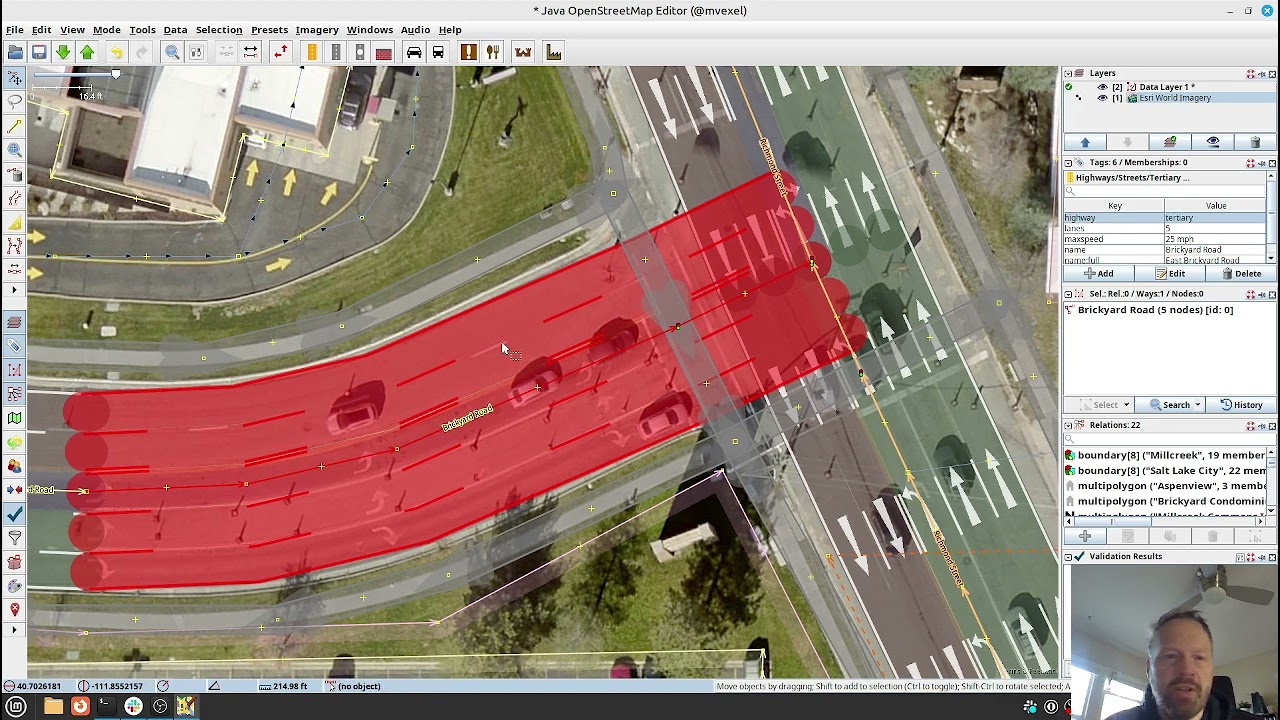Collapse the Selection panel
Screen dimensions: 1280x720
1068,294
